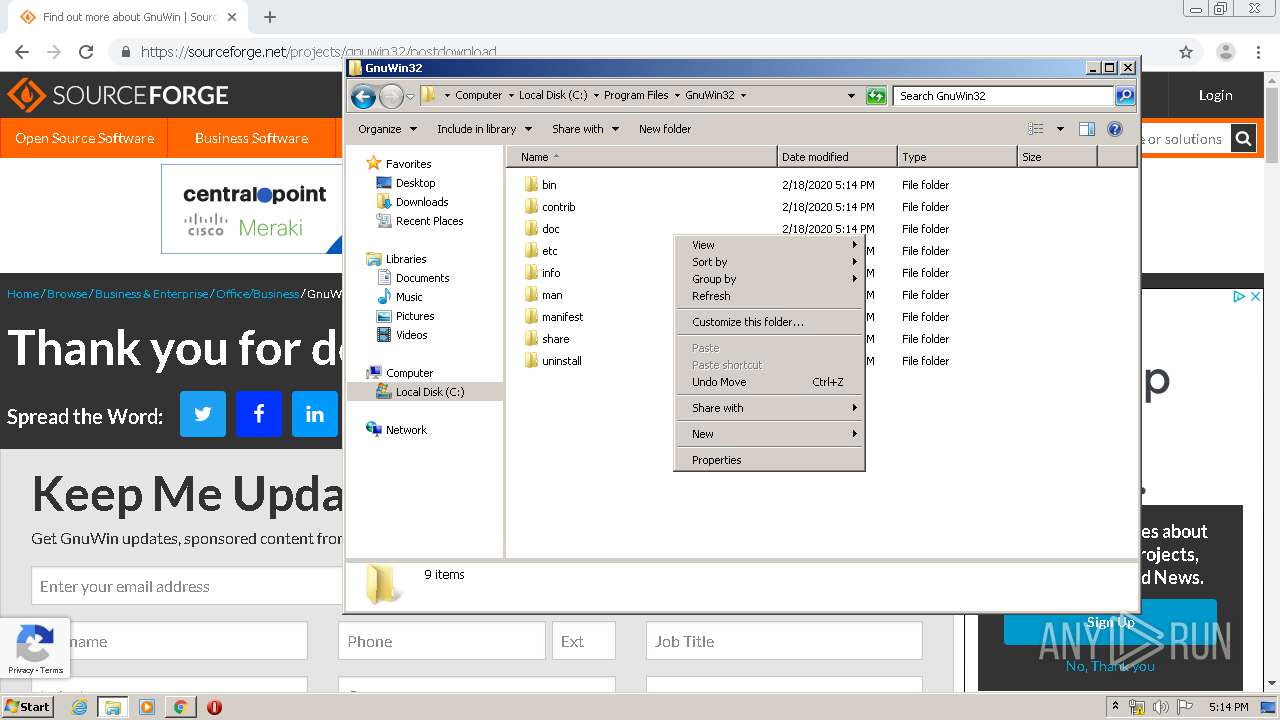The image size is (1280, 720).
Task: Open the Business Software menu
Action: pos(251,138)
